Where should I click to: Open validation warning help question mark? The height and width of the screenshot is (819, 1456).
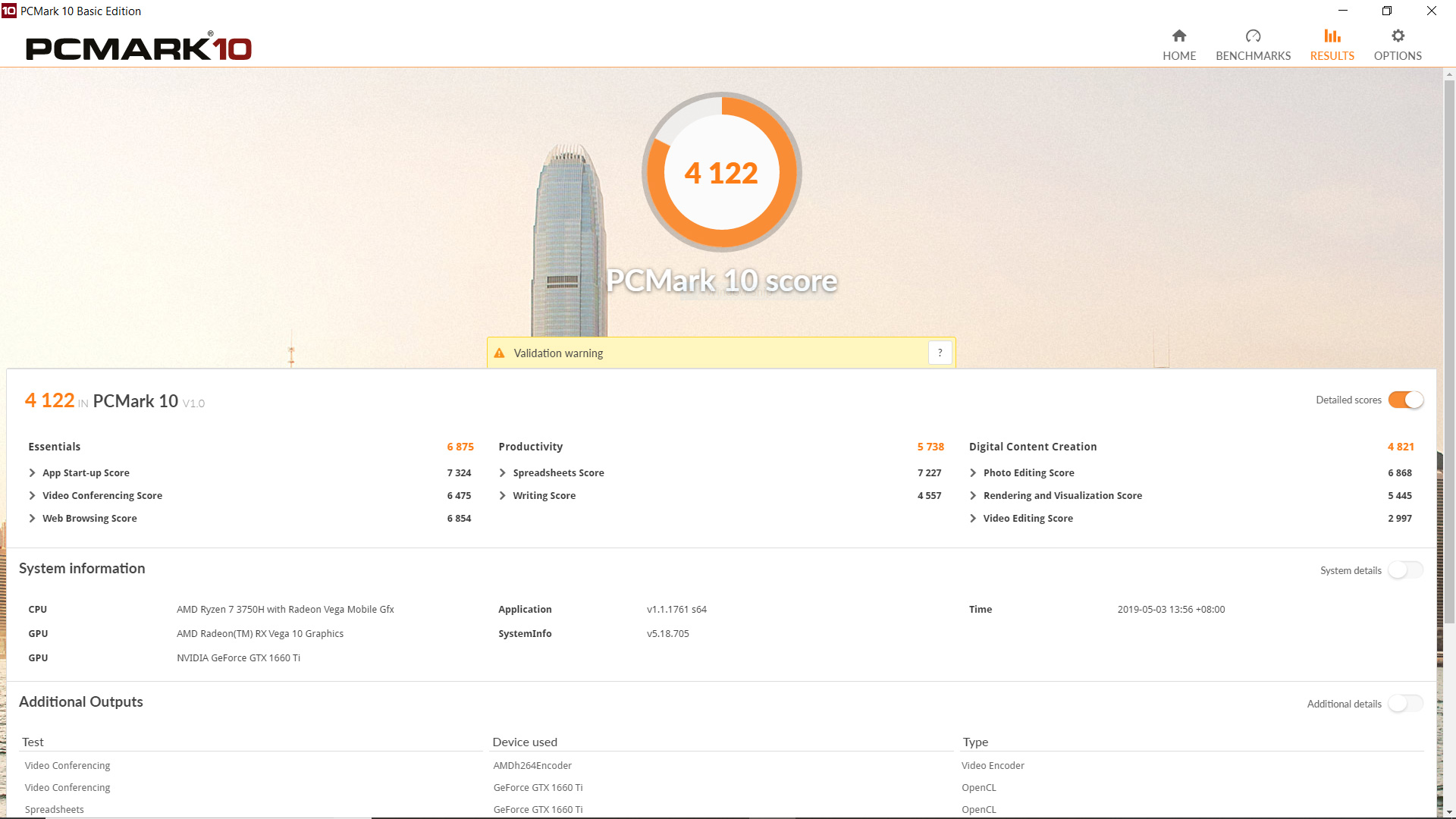(x=940, y=353)
